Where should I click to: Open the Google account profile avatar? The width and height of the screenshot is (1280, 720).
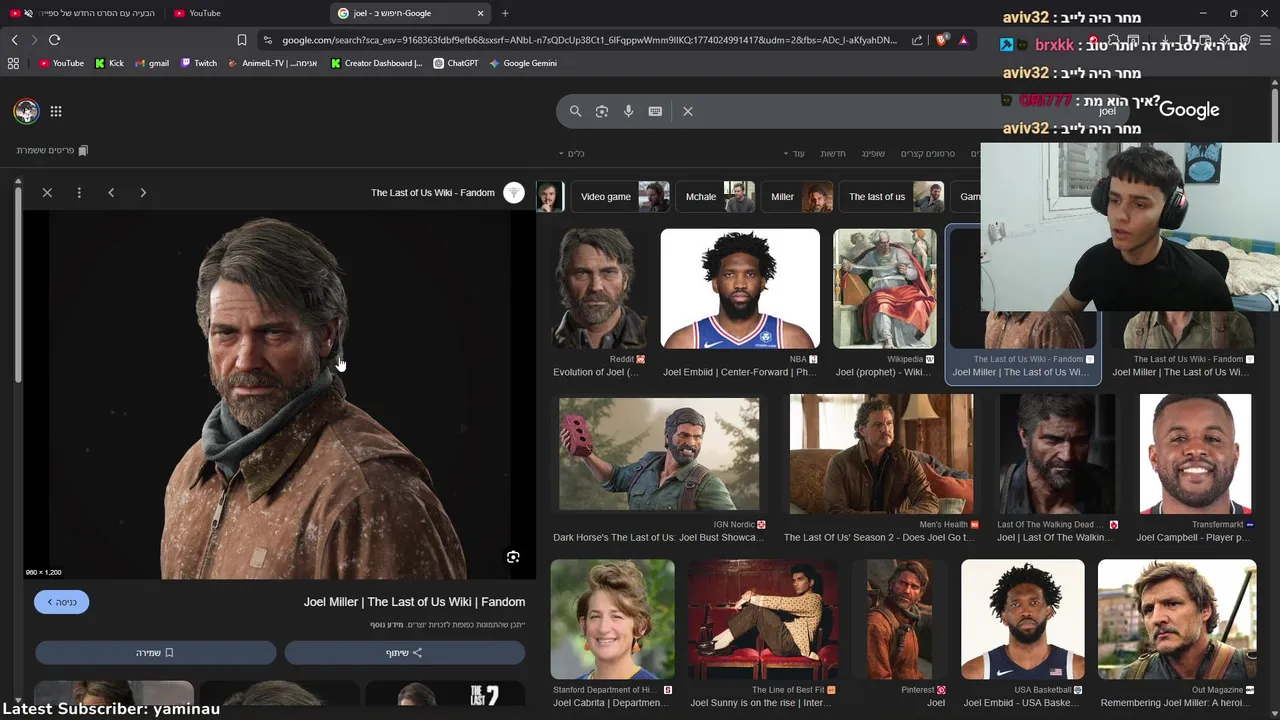pyautogui.click(x=26, y=111)
